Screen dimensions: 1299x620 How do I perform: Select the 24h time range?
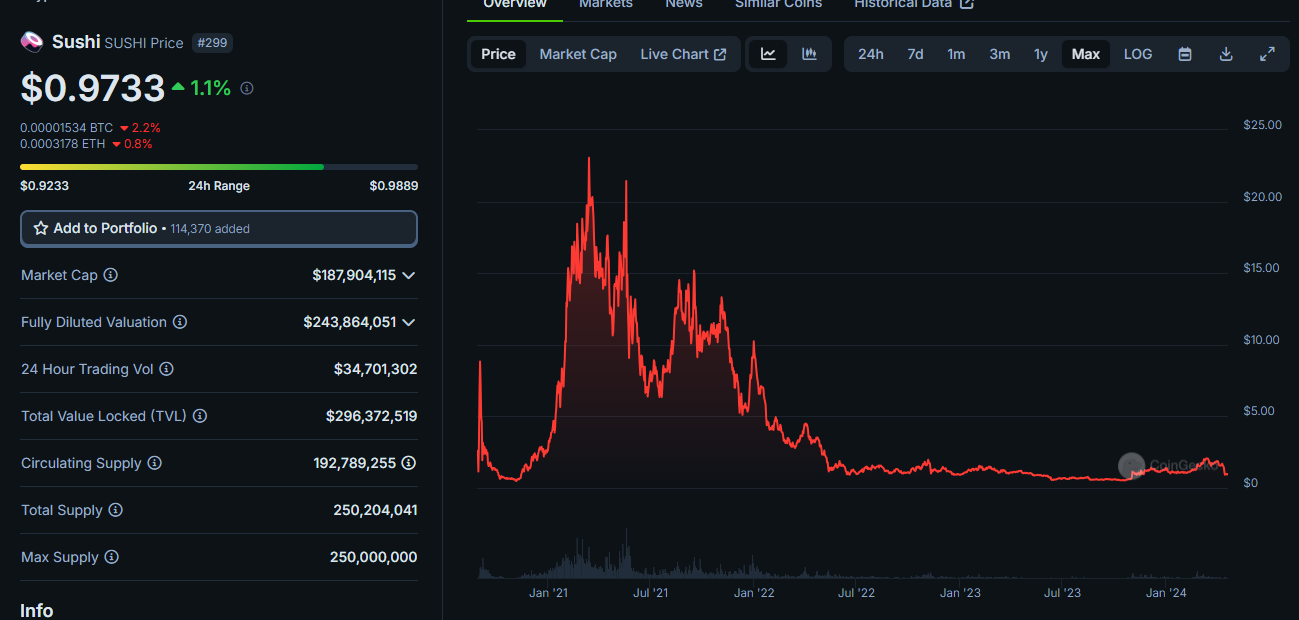point(870,54)
